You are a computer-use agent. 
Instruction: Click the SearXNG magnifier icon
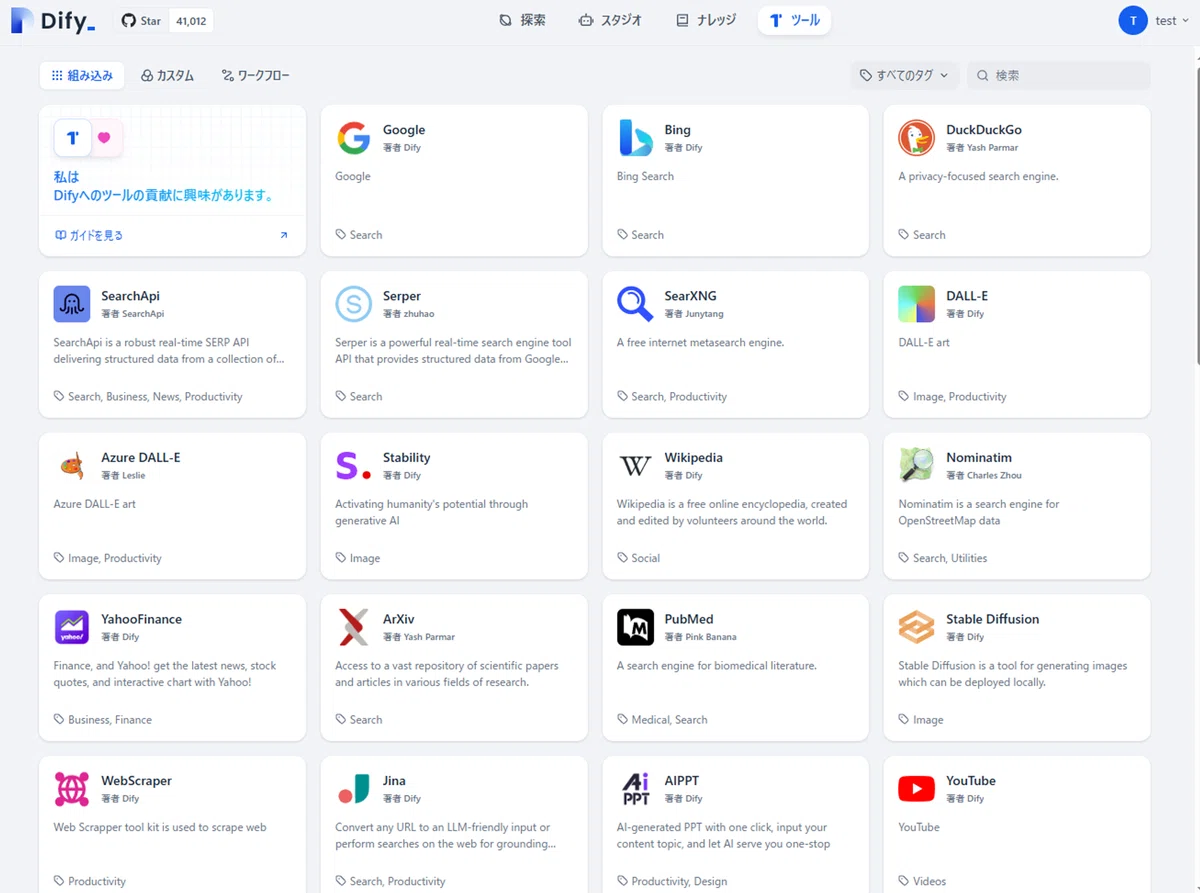point(635,304)
